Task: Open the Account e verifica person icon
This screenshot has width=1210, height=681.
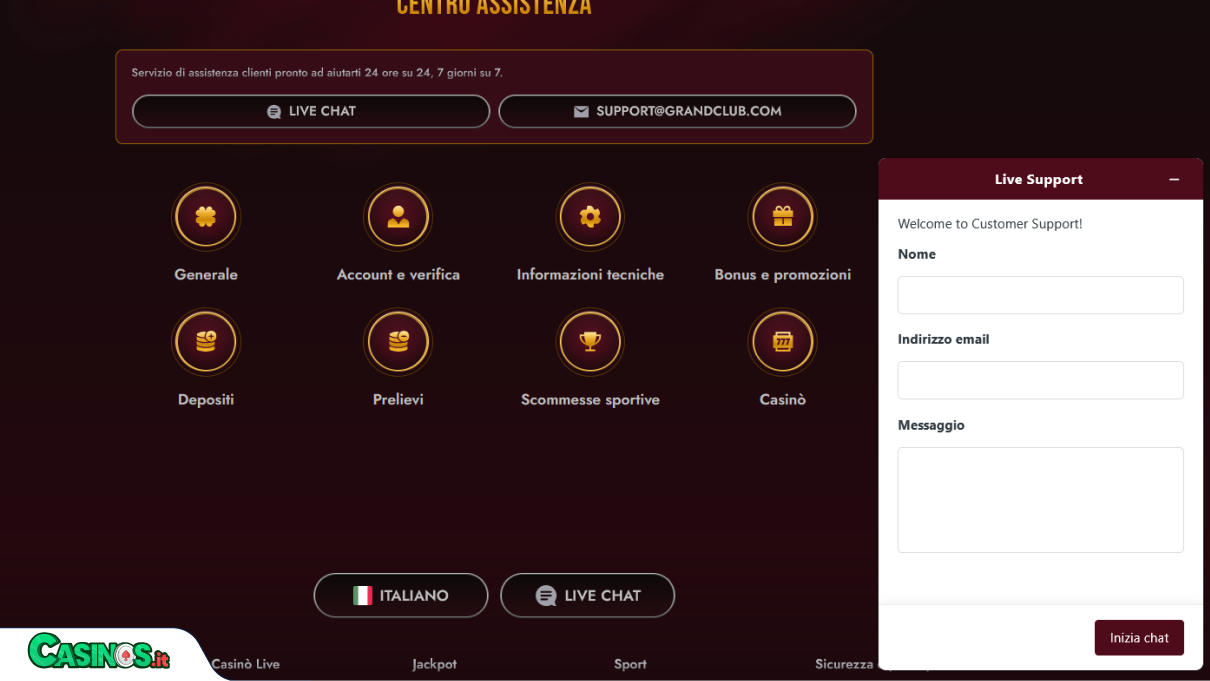Action: 398,217
